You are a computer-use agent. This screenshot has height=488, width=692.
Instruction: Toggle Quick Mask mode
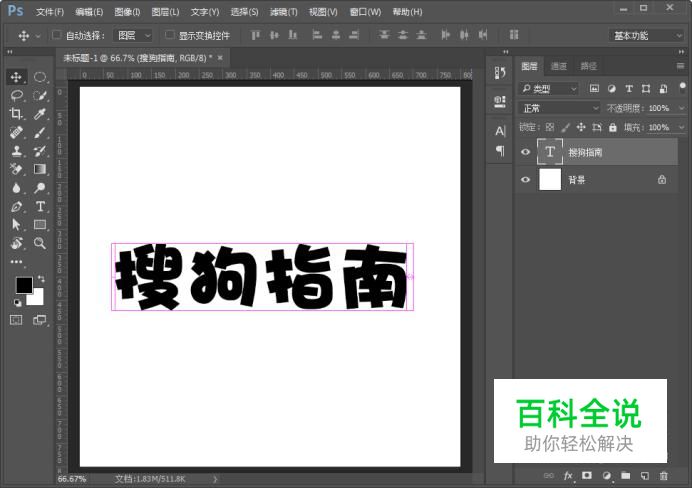(x=16, y=320)
